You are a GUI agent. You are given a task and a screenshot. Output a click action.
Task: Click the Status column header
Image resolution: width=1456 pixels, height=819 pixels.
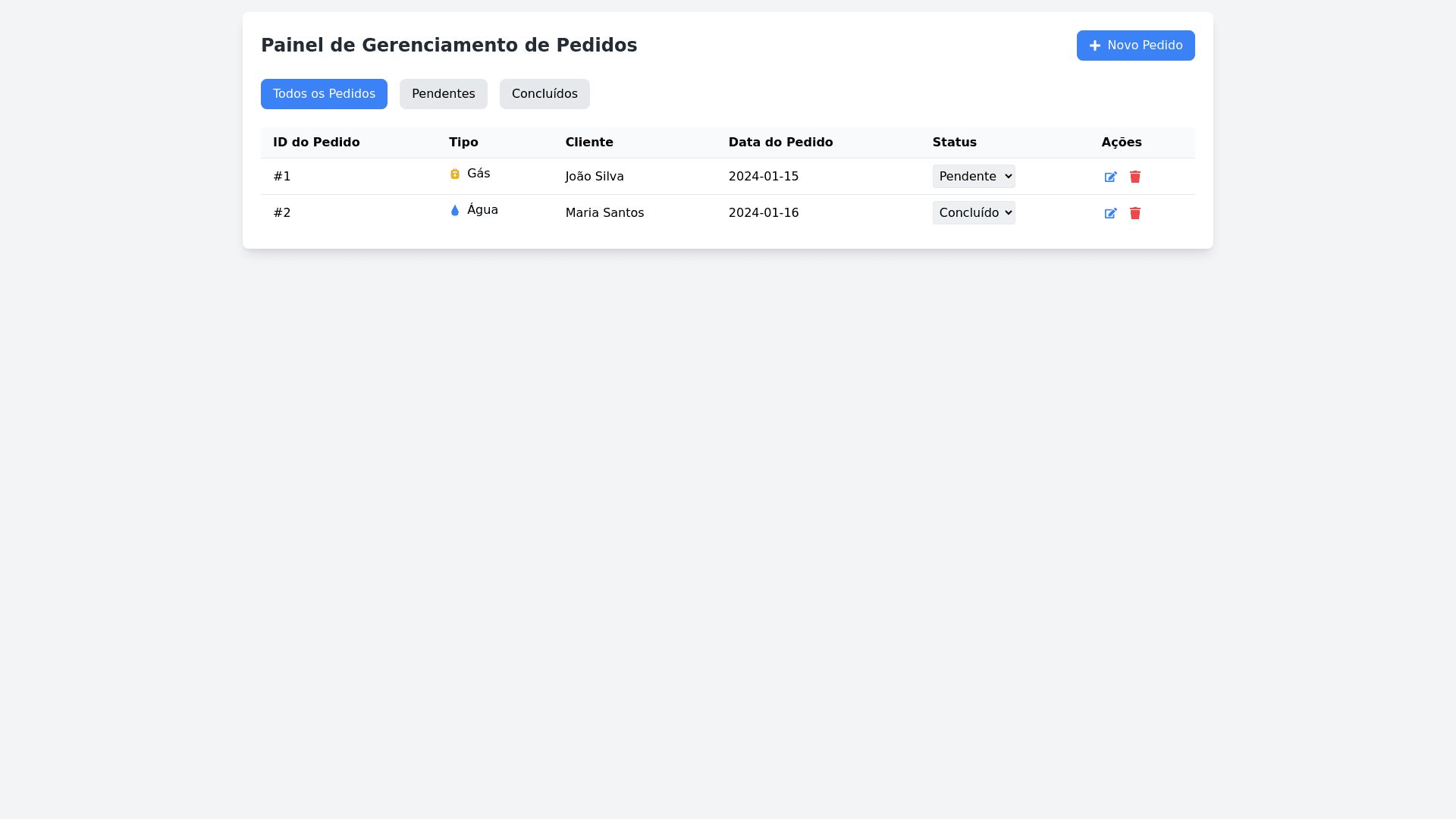pos(954,143)
